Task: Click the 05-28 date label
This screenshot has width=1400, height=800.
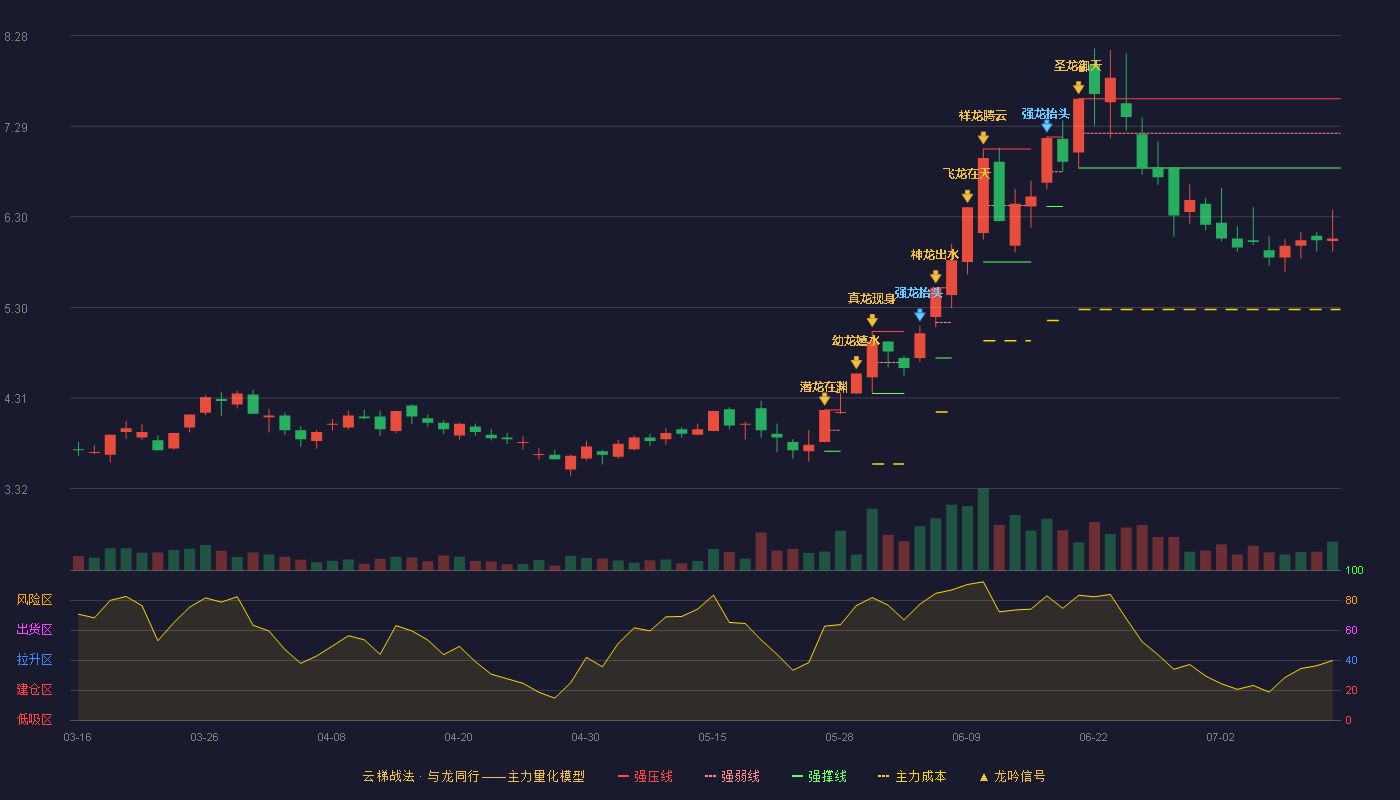Action: click(x=839, y=737)
